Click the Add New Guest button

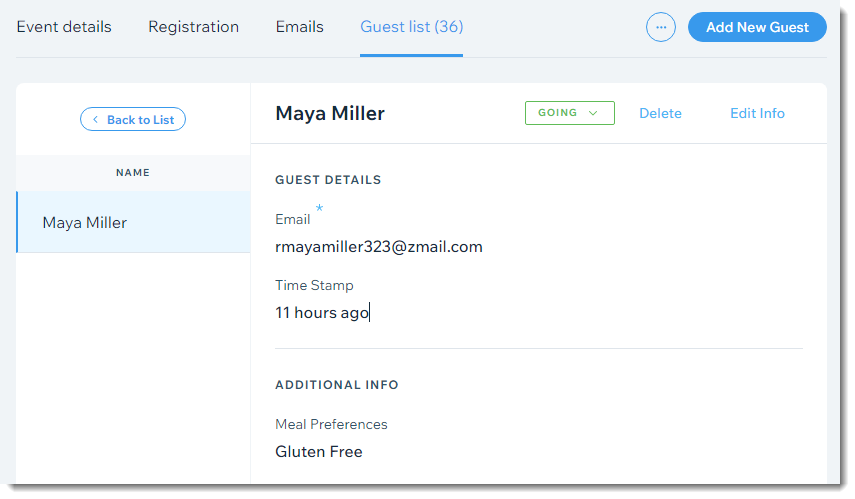(757, 27)
